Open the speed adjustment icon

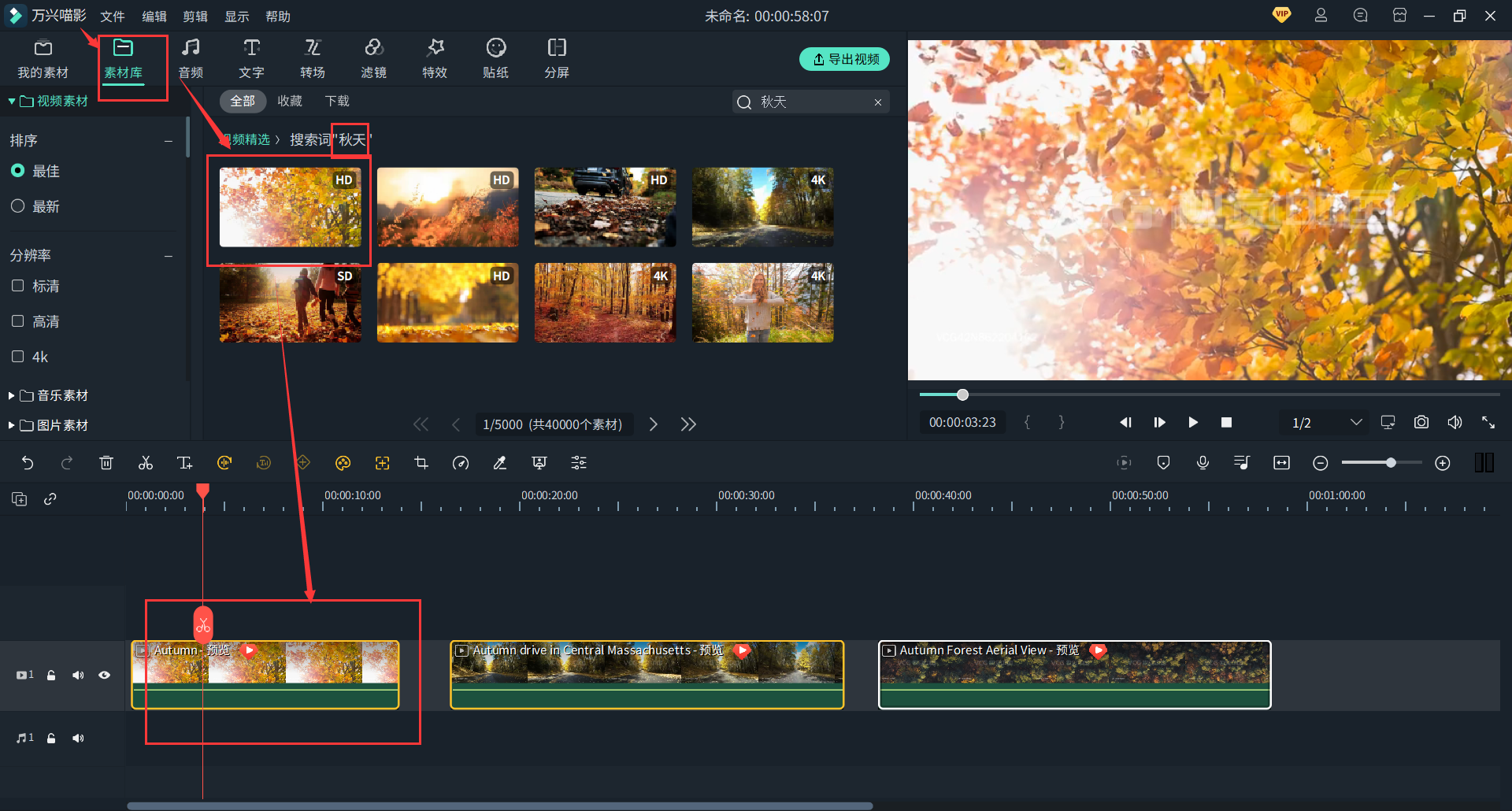click(x=461, y=463)
